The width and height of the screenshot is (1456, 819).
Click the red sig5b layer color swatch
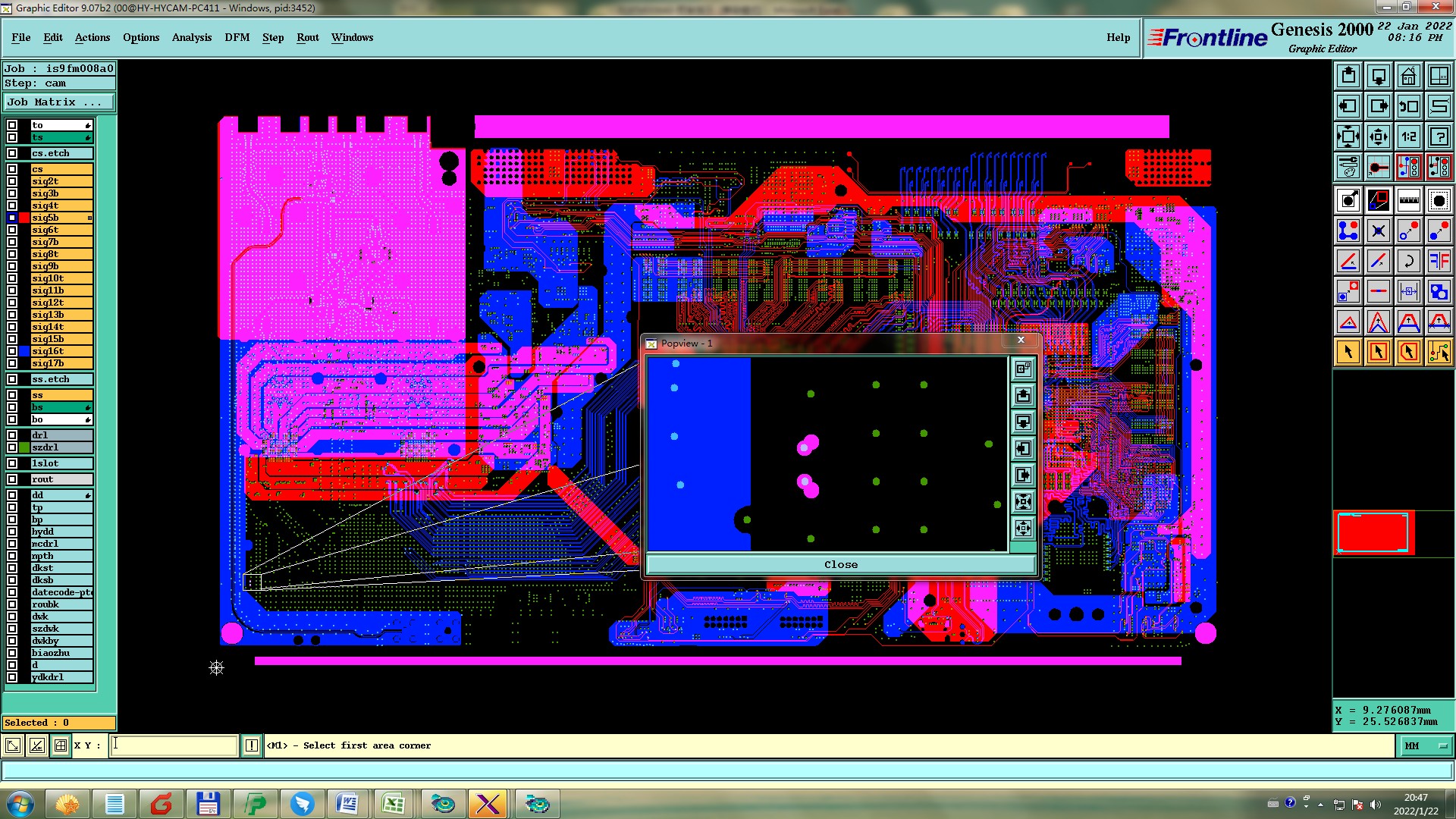24,218
